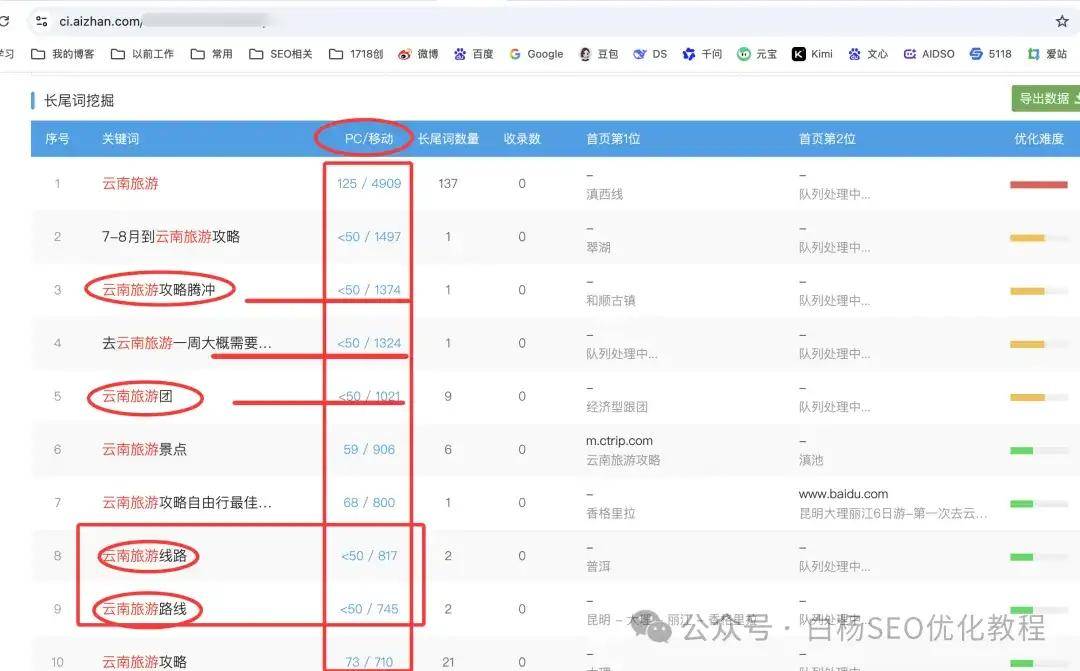Image resolution: width=1080 pixels, height=671 pixels.
Task: Open the 常用 bookmark folder
Action: tap(211, 54)
